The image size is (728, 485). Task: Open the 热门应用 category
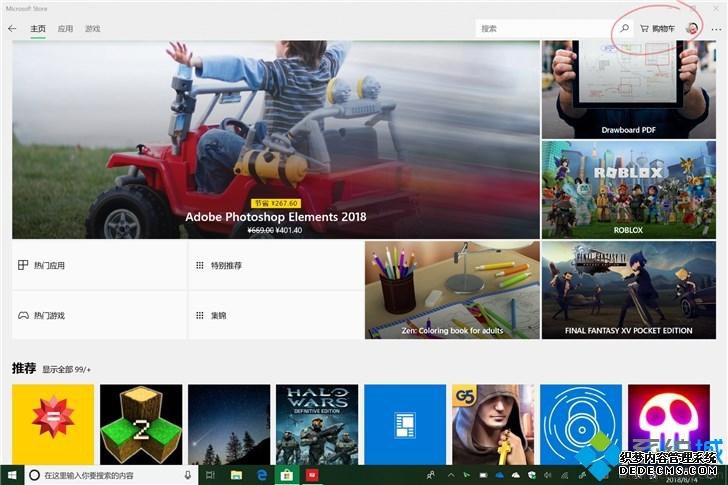pyautogui.click(x=99, y=265)
